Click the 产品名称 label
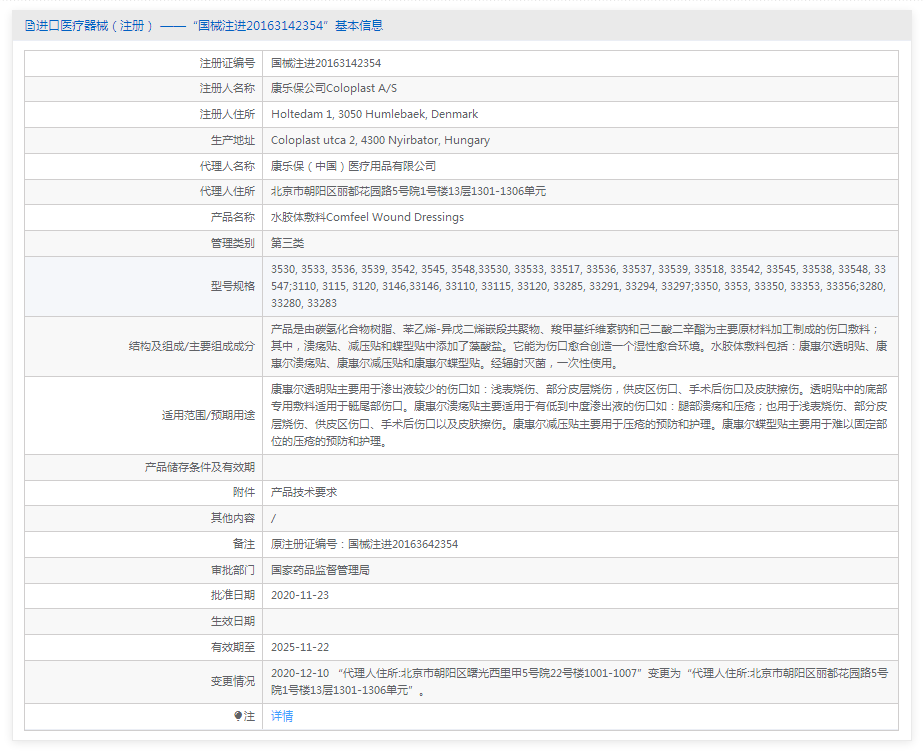Screen dimensions: 924x755 point(233,217)
